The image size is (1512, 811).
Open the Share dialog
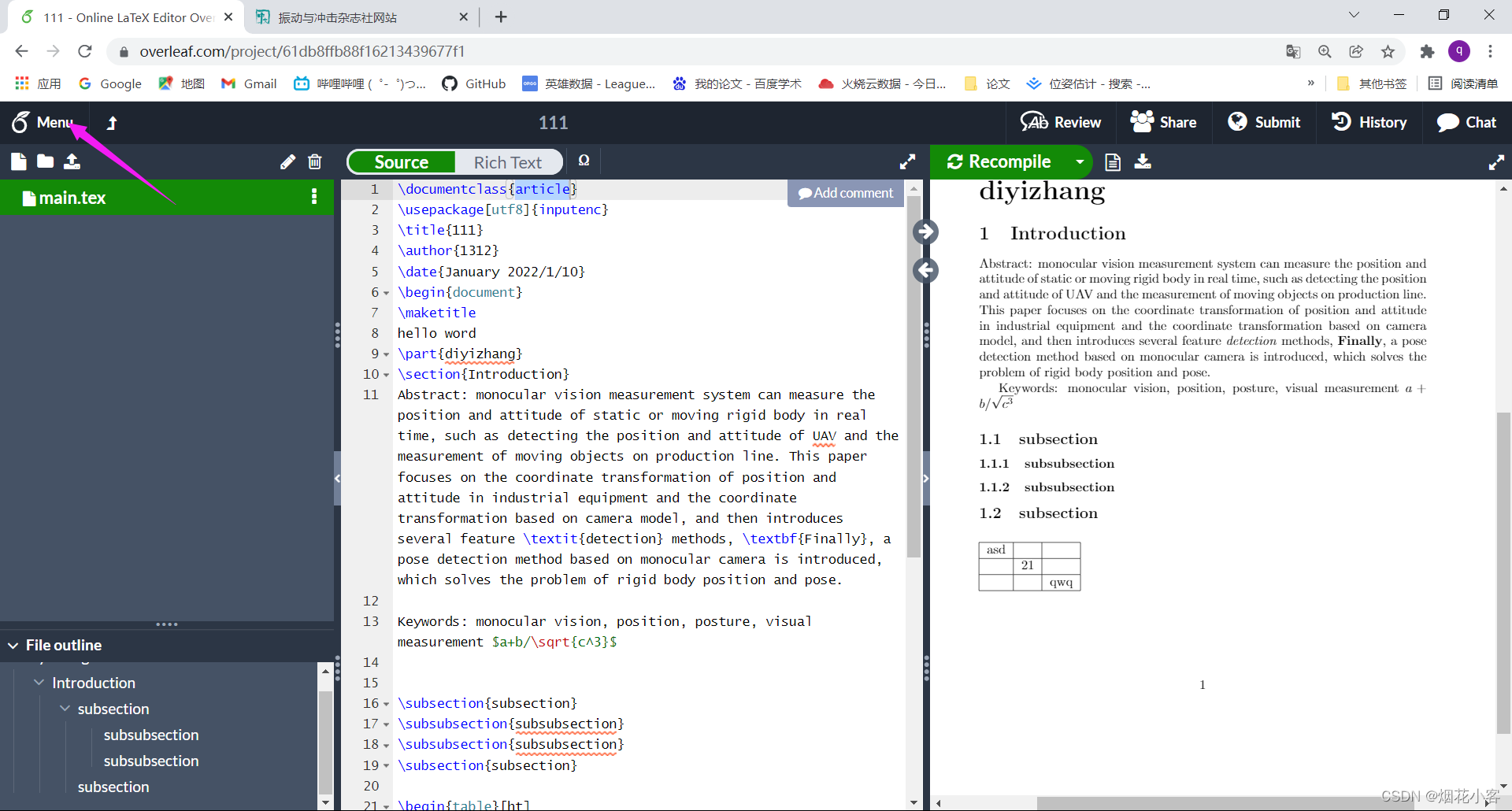(1163, 122)
